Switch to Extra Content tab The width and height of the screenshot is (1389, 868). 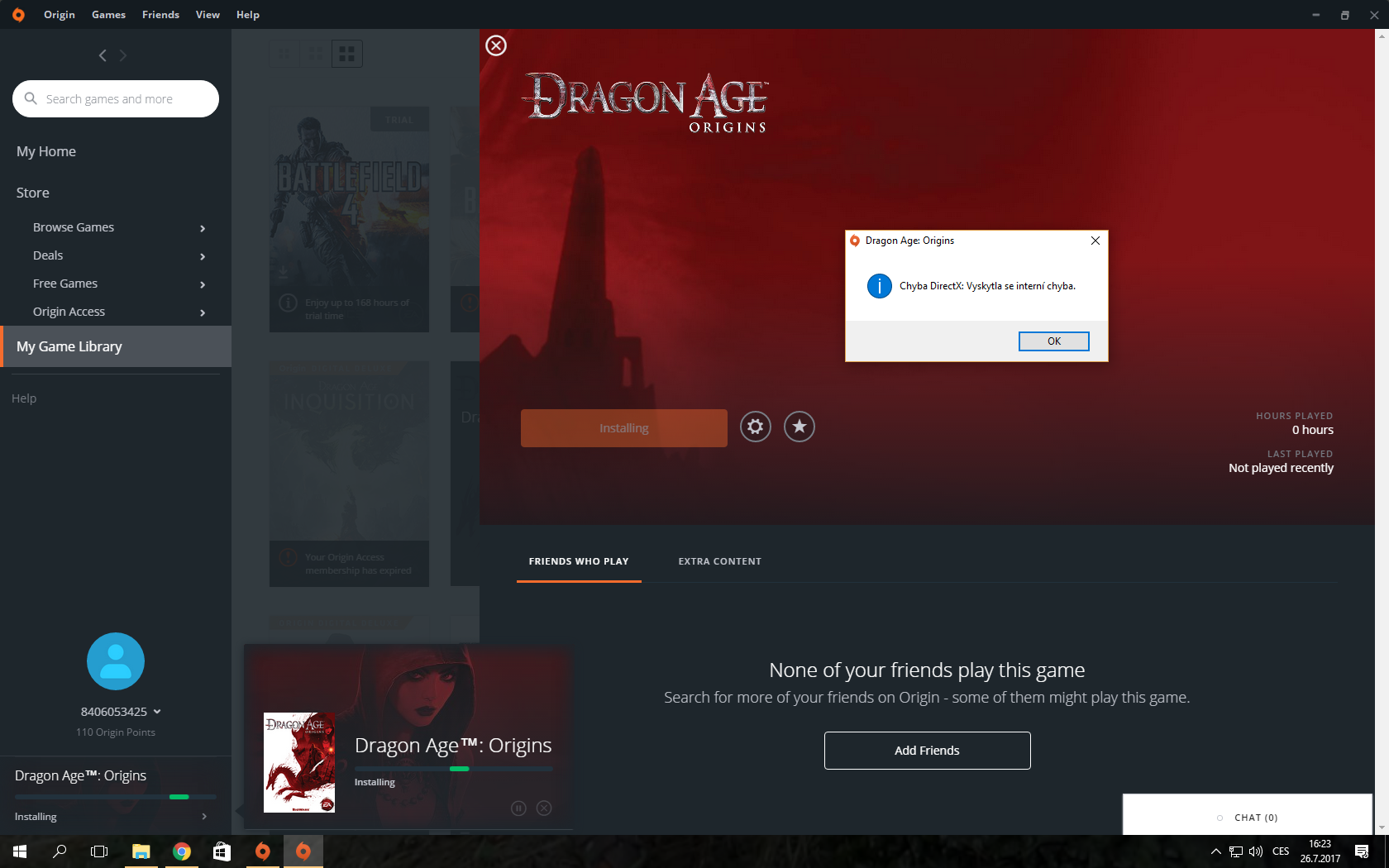pyautogui.click(x=720, y=561)
